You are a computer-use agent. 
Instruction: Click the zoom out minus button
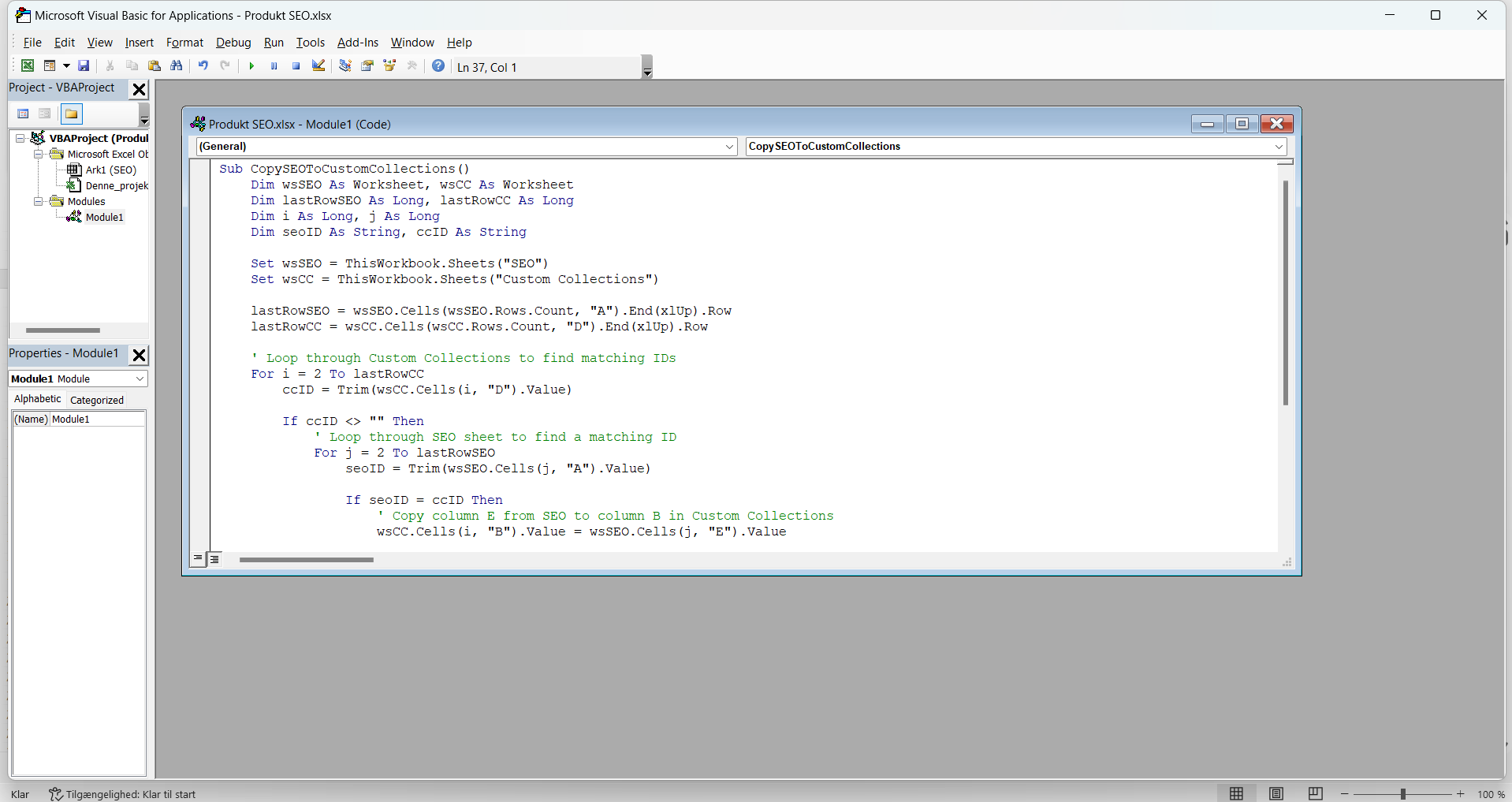click(1345, 794)
